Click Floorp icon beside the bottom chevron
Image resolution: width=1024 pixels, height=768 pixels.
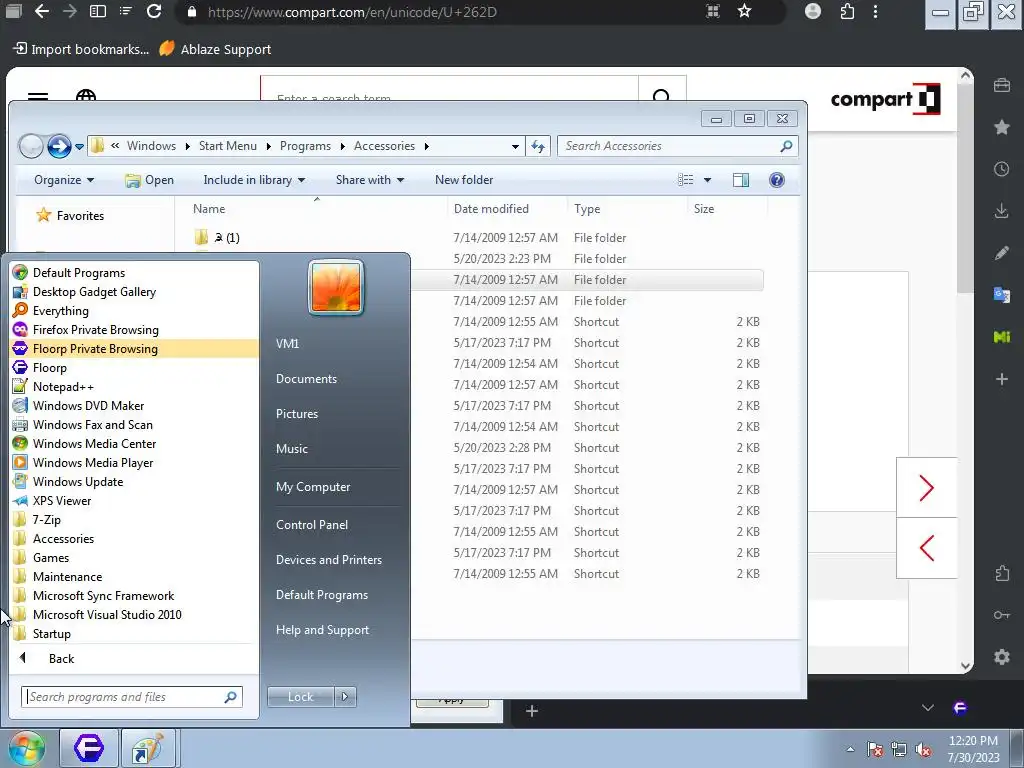pyautogui.click(x=960, y=708)
